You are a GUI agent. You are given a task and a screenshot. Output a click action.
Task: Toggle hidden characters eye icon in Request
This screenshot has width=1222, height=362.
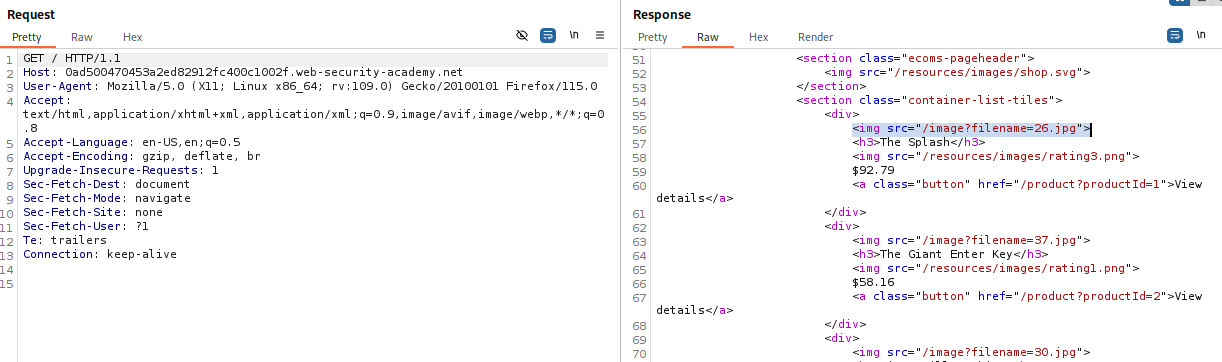(x=521, y=34)
